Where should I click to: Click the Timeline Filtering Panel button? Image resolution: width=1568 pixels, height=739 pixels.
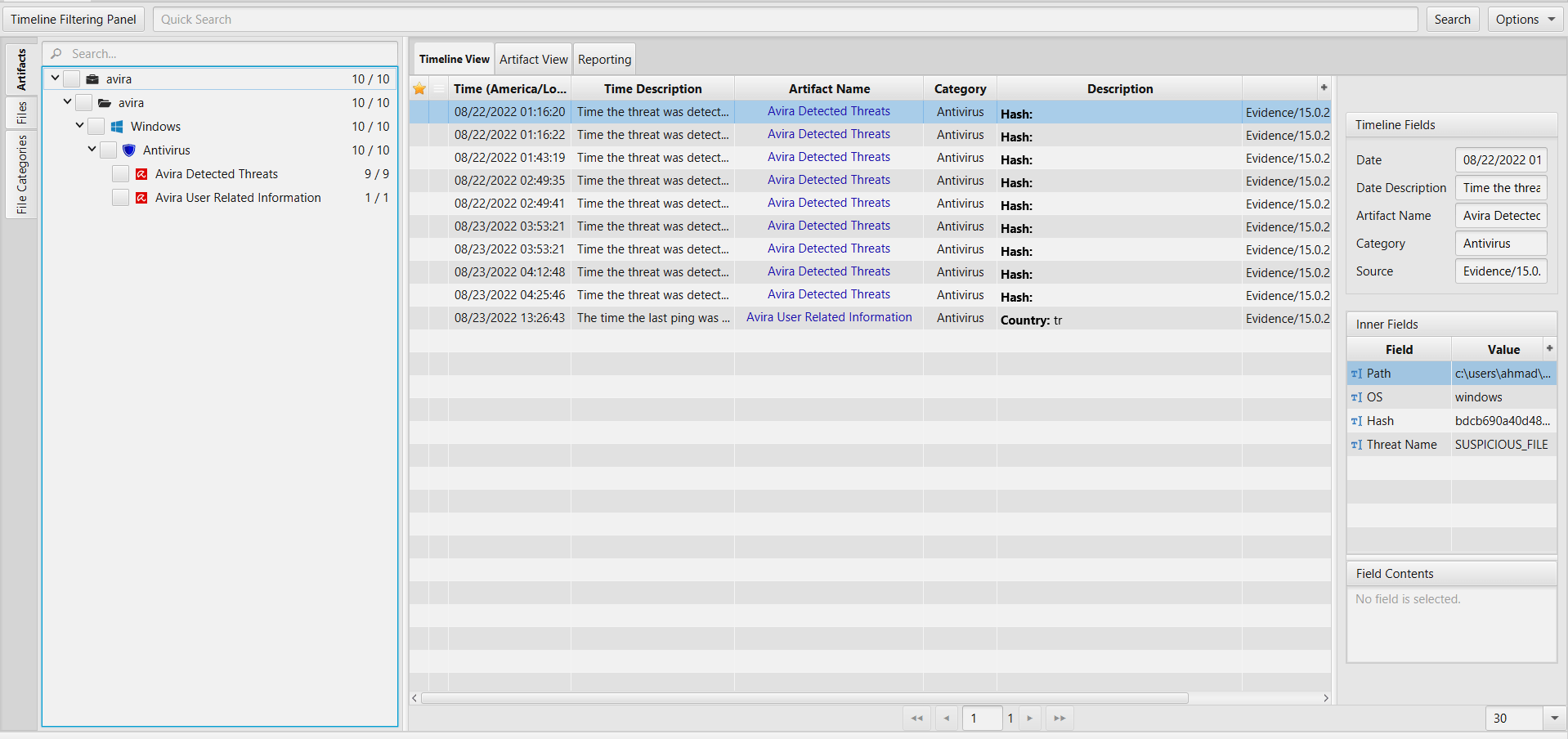click(74, 20)
